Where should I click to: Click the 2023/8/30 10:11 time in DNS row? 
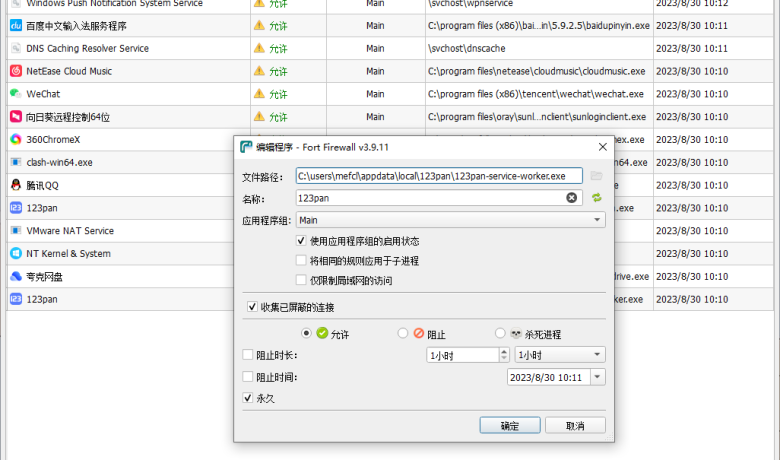[692, 48]
